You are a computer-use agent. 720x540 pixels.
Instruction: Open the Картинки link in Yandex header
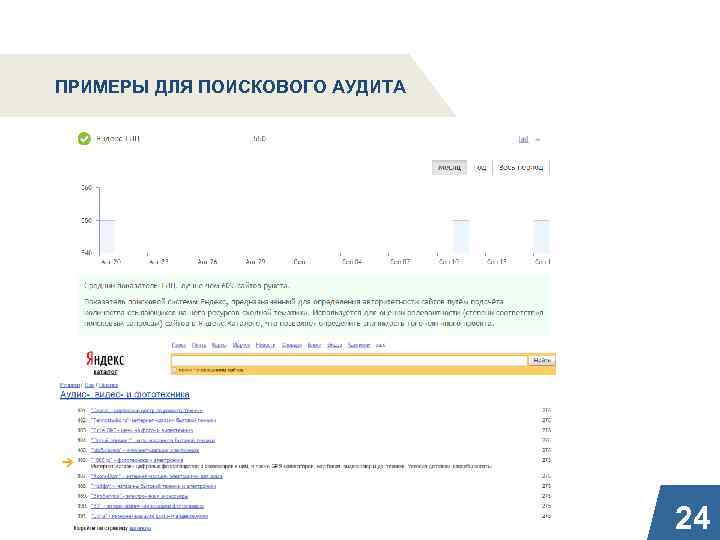tap(359, 345)
